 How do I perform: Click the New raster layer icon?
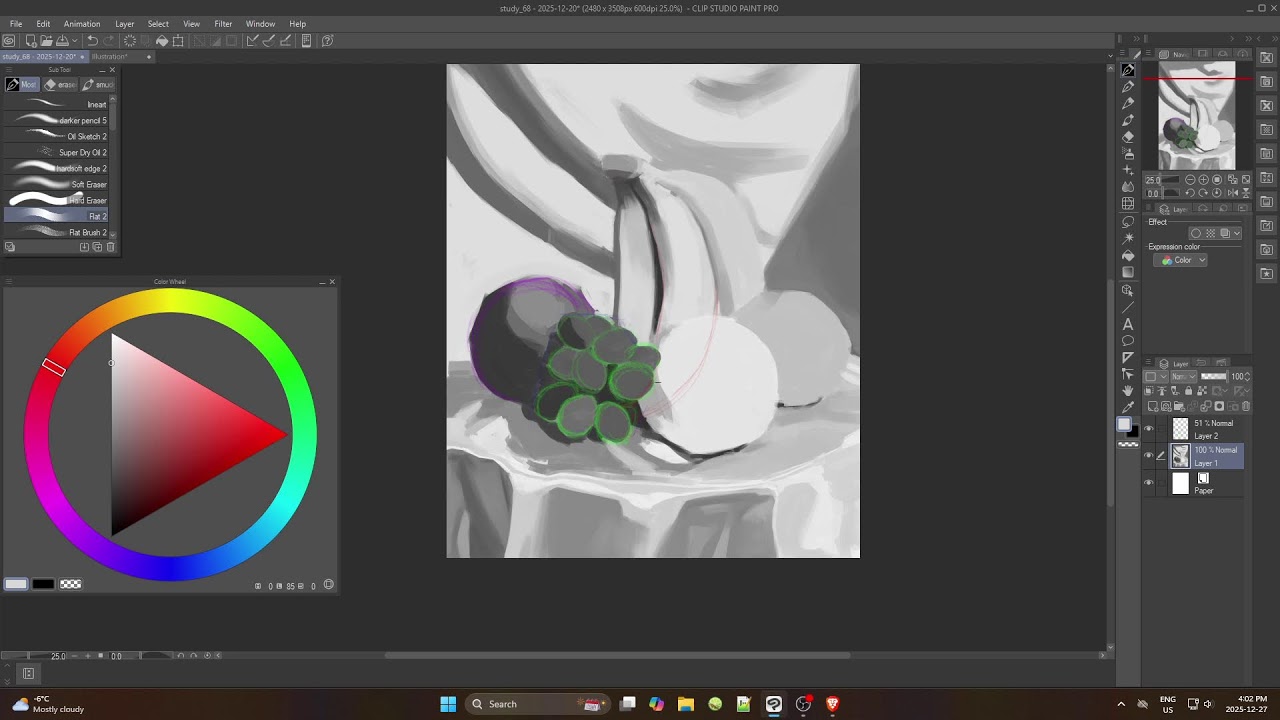[x=1154, y=407]
